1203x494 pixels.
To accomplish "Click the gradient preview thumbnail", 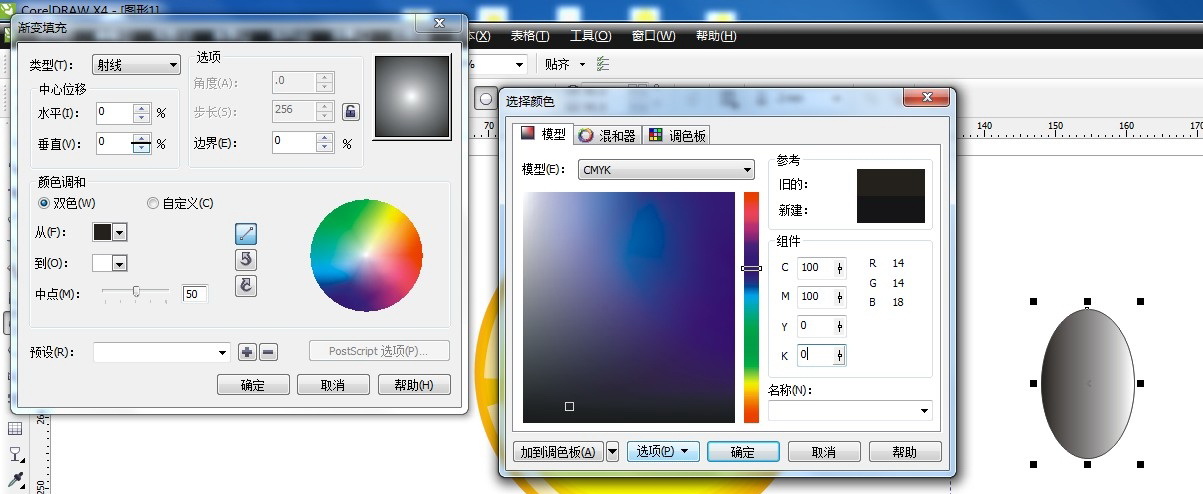I will 412,96.
